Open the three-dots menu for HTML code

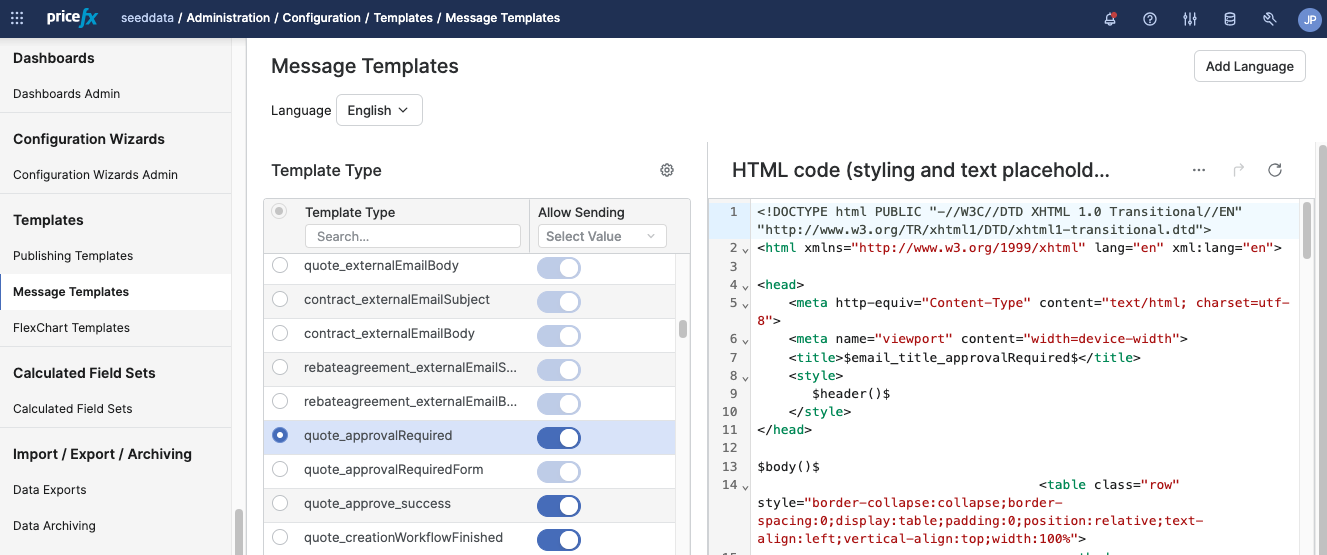[x=1199, y=170]
